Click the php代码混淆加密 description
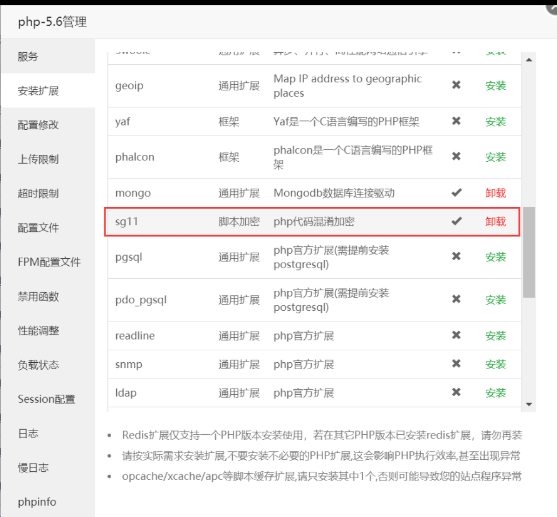 314,222
